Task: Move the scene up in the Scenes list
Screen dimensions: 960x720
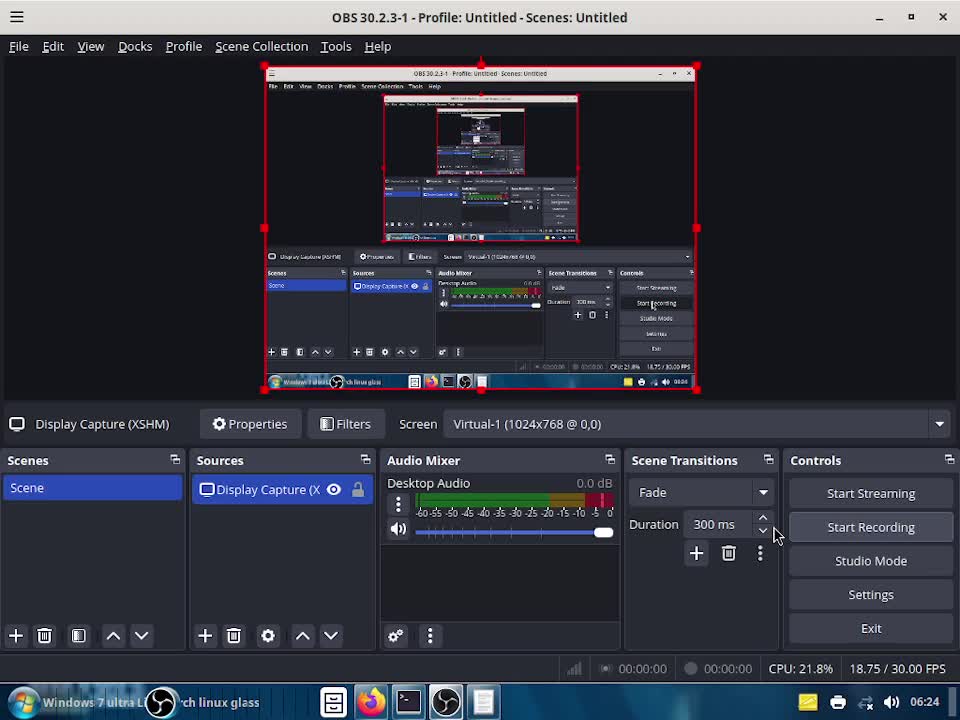Action: tap(113, 636)
